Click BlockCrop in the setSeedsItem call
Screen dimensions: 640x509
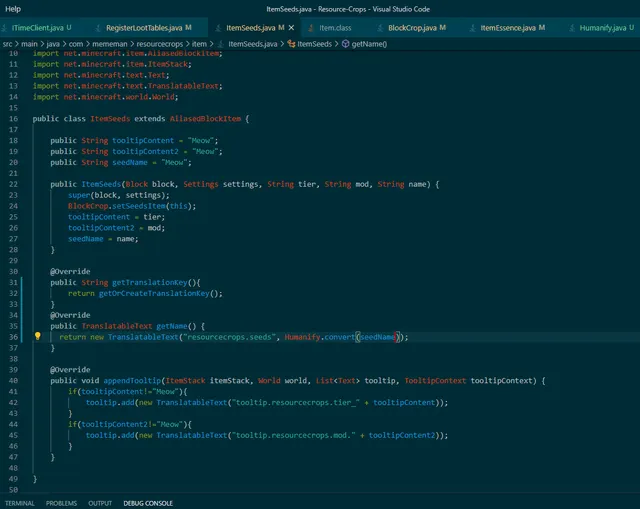pyautogui.click(x=88, y=206)
